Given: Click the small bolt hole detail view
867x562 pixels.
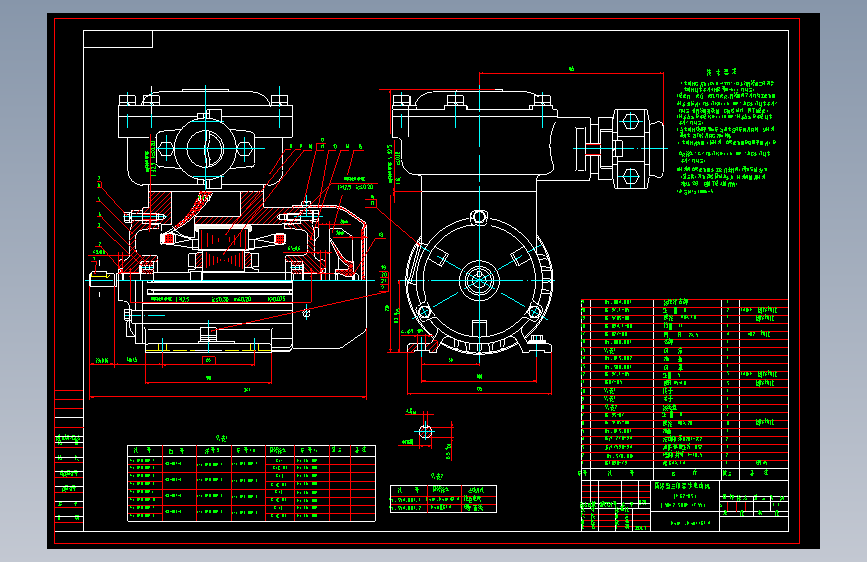Looking at the screenshot, I should click(x=425, y=431).
